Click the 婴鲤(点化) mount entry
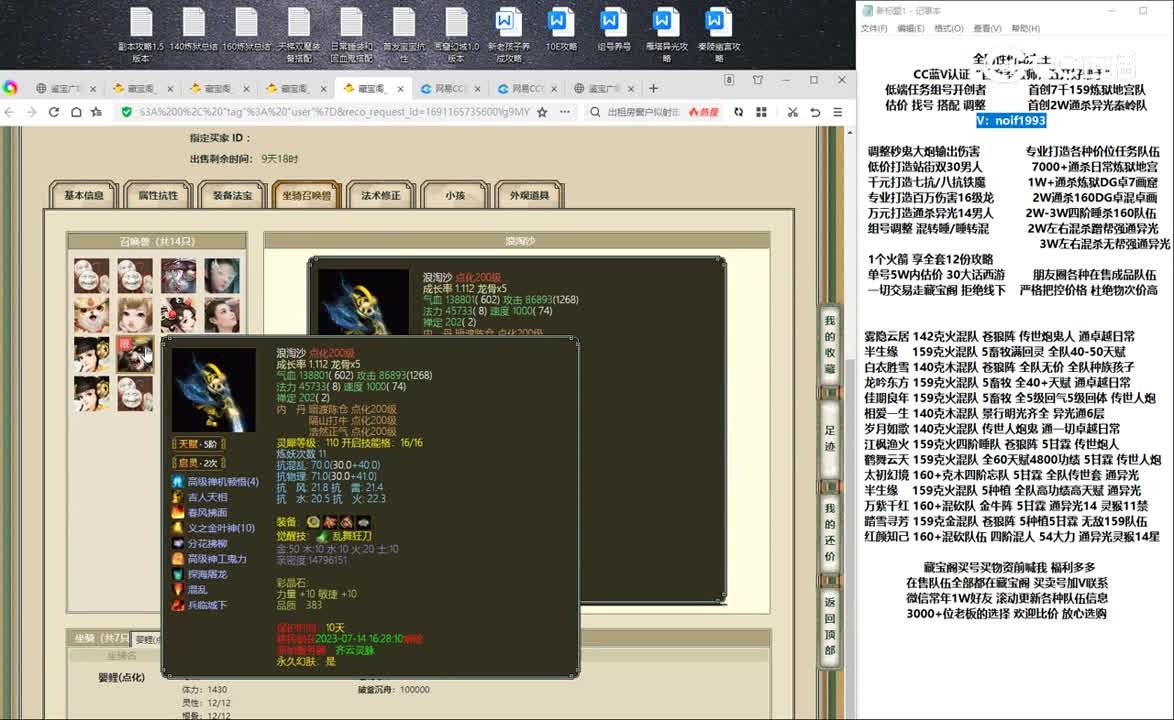 (x=121, y=677)
